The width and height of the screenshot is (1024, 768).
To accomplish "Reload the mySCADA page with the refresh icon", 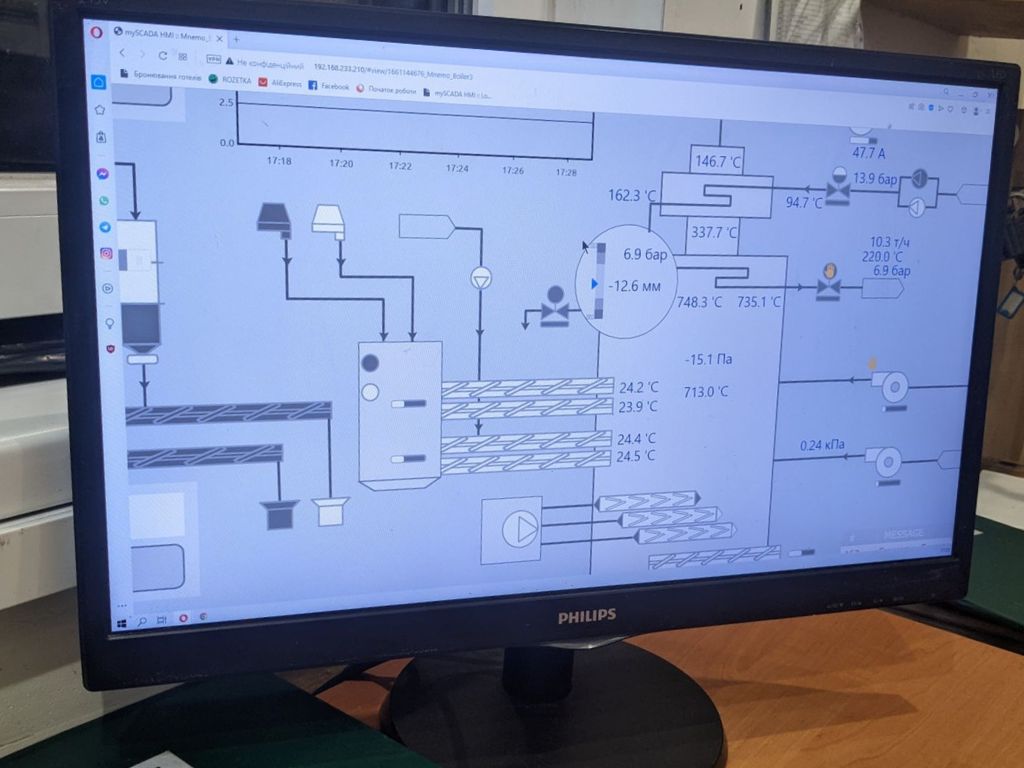I will tap(161, 57).
